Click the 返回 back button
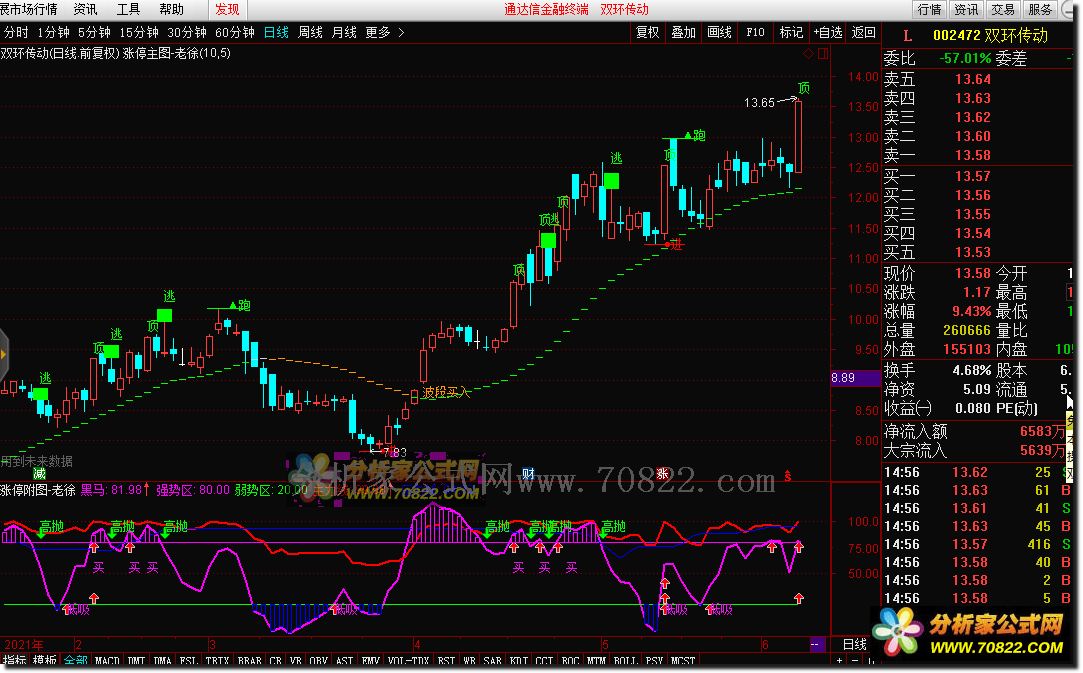Image resolution: width=1083 pixels, height=673 pixels. click(863, 32)
